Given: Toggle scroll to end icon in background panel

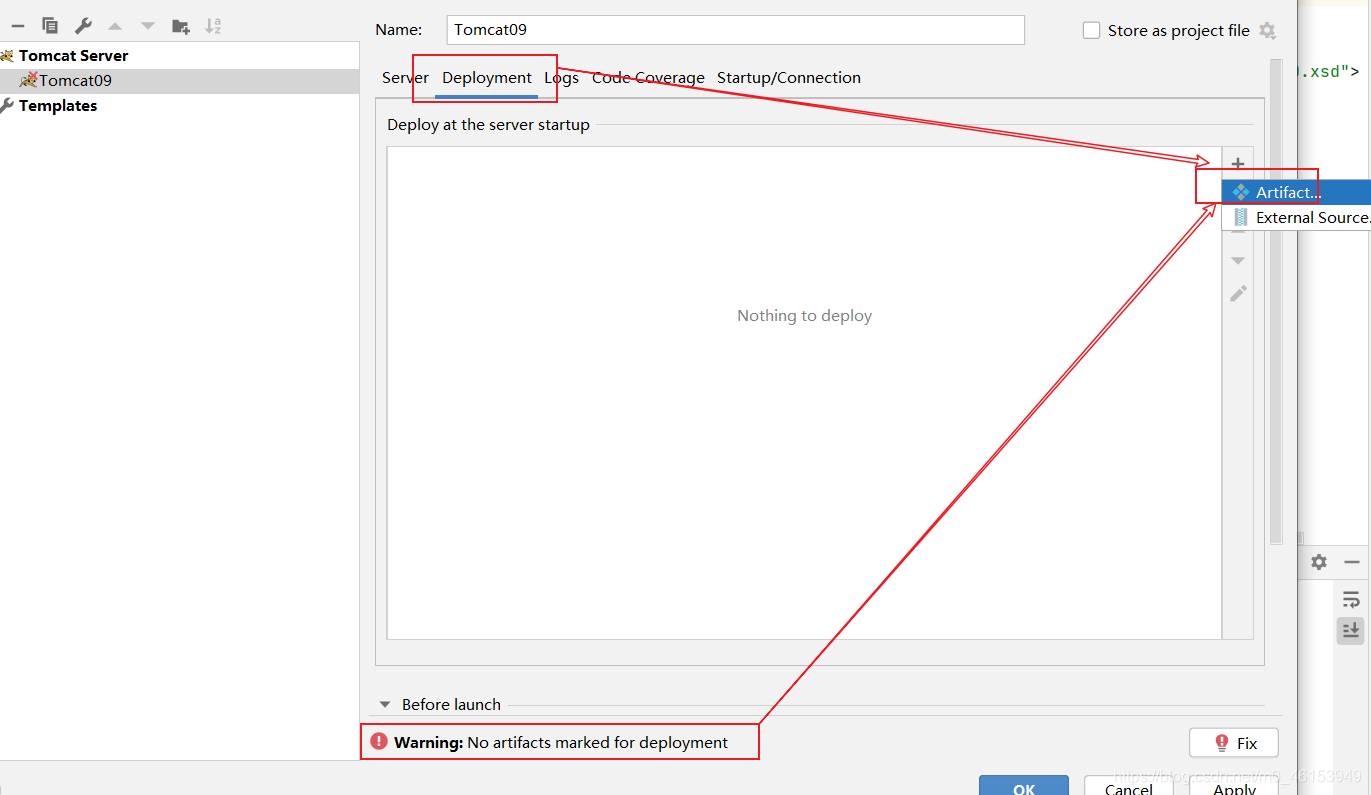Looking at the screenshot, I should click(1351, 630).
